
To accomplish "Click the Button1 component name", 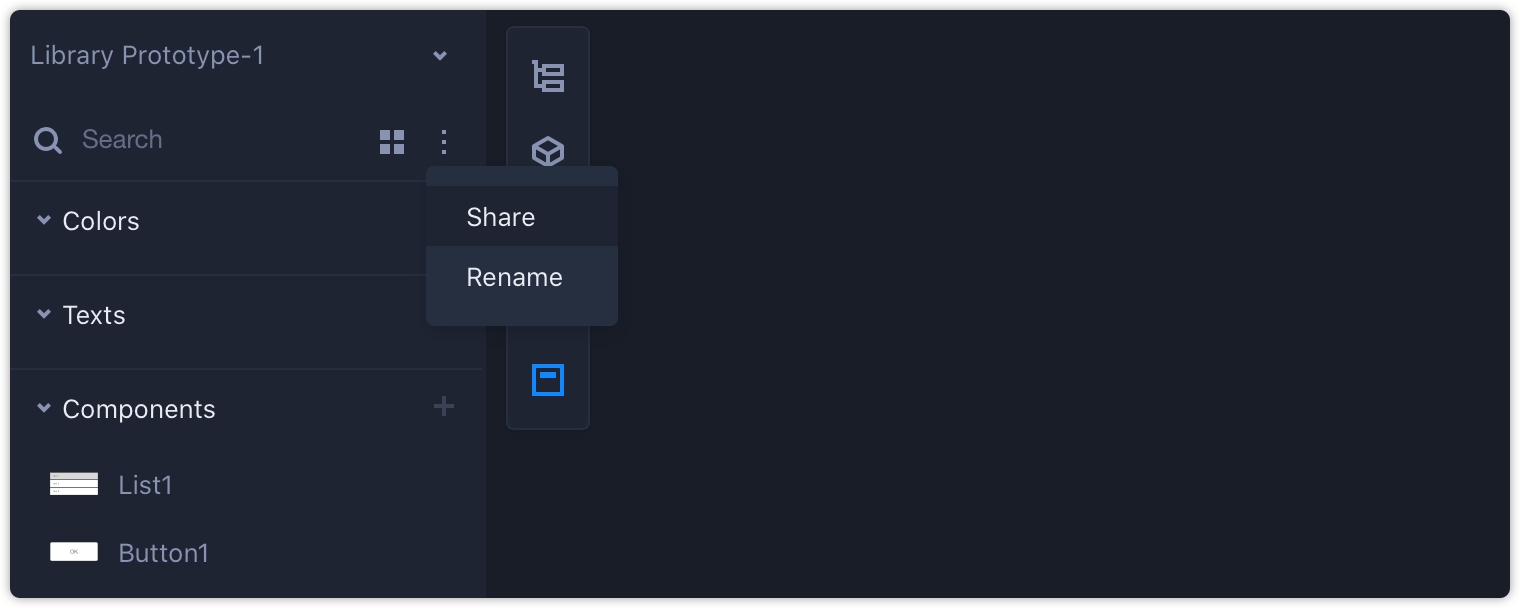I will (x=163, y=553).
